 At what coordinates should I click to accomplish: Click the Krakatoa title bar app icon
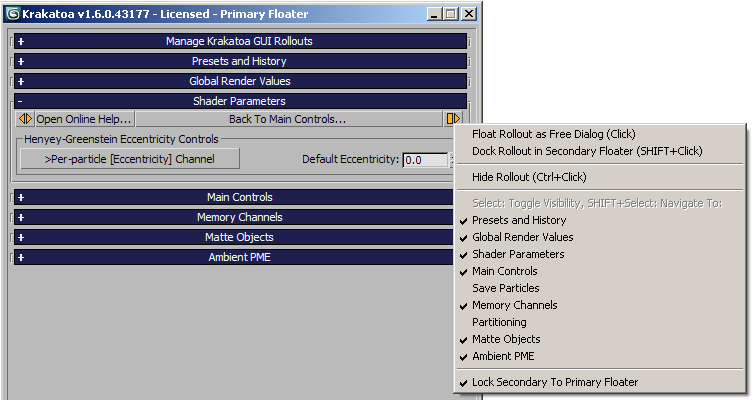coord(13,14)
